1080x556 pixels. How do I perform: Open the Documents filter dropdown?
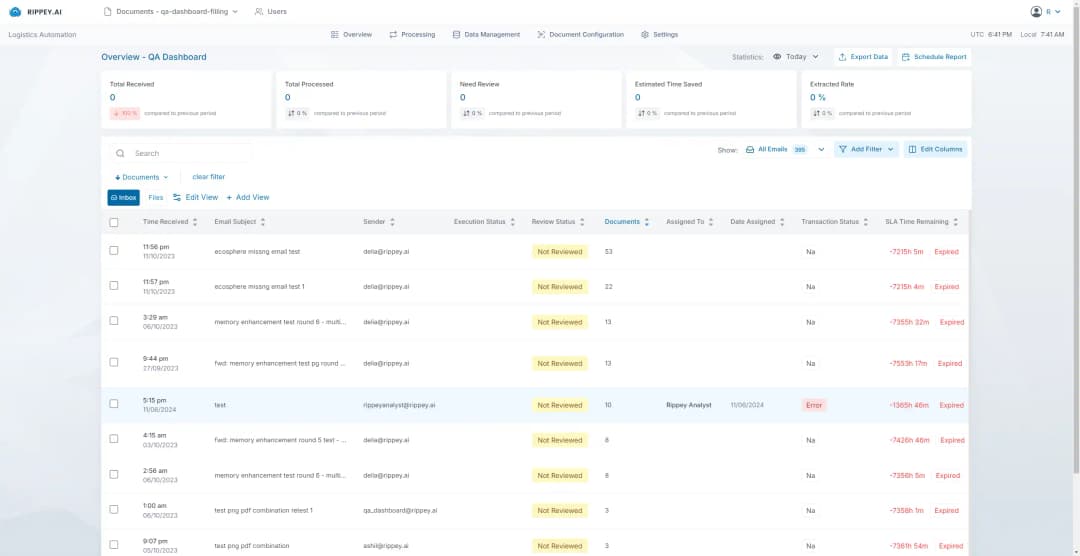click(x=140, y=177)
